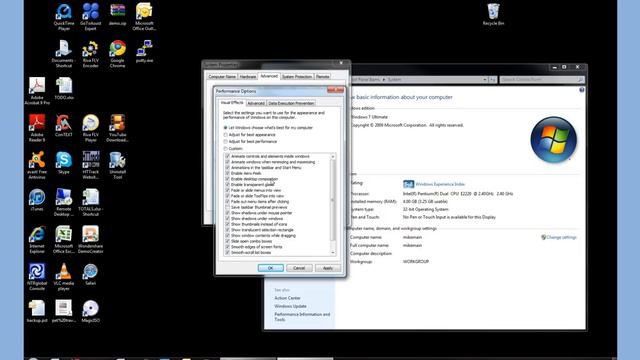This screenshot has width=640, height=360.
Task: Select the Uninstall Tool desktop icon
Action: pyautogui.click(x=118, y=165)
